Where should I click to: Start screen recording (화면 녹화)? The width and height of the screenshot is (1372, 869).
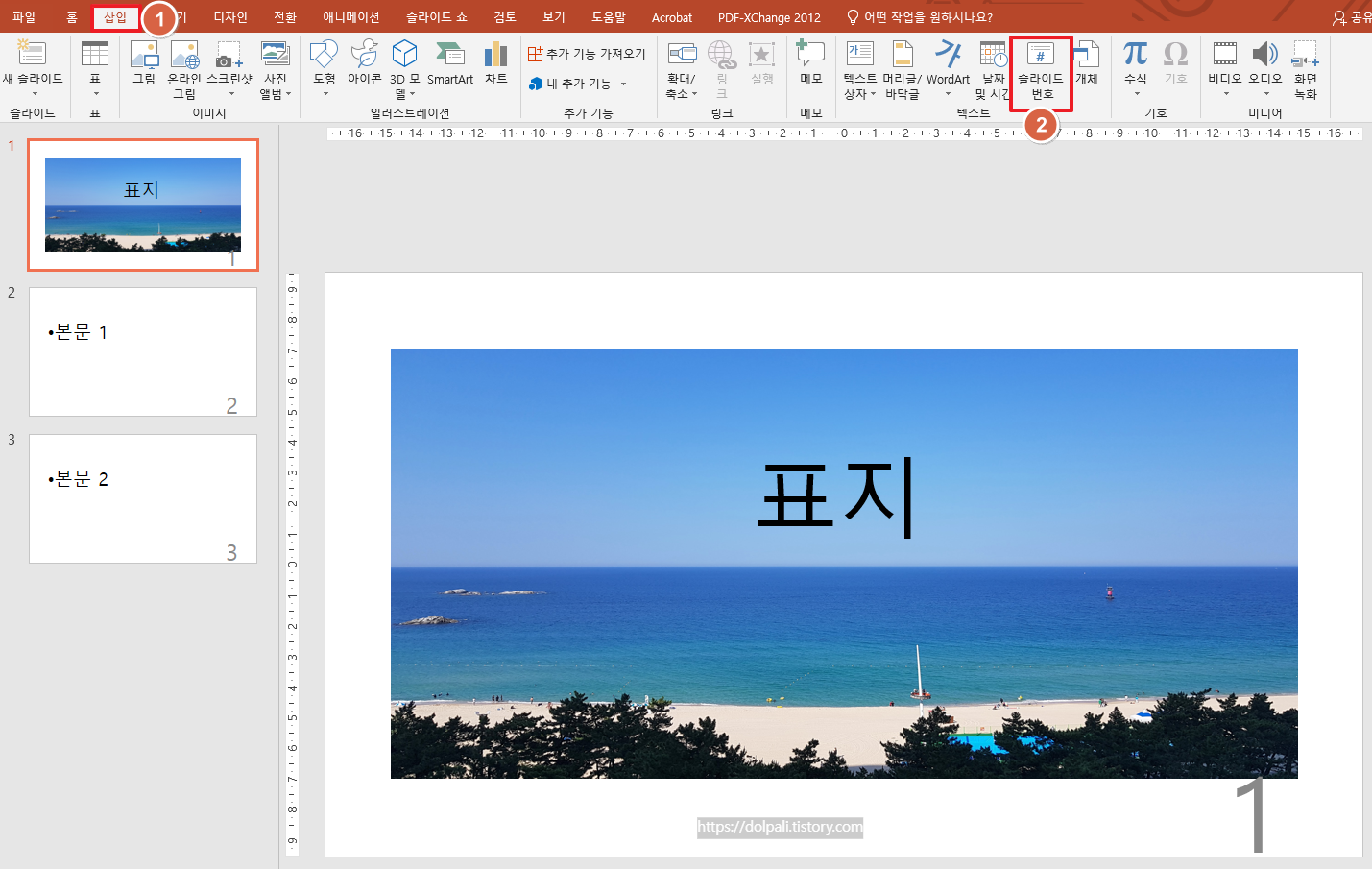pyautogui.click(x=1306, y=69)
